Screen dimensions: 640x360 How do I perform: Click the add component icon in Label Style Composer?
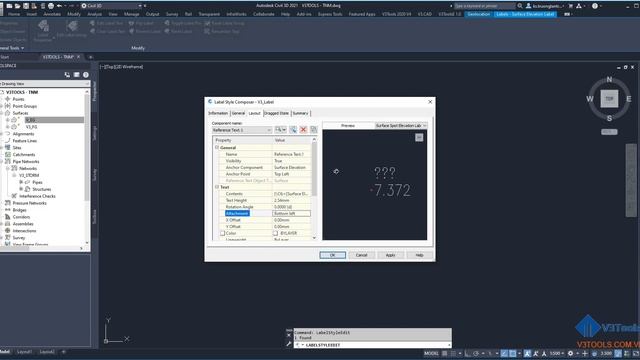280,130
